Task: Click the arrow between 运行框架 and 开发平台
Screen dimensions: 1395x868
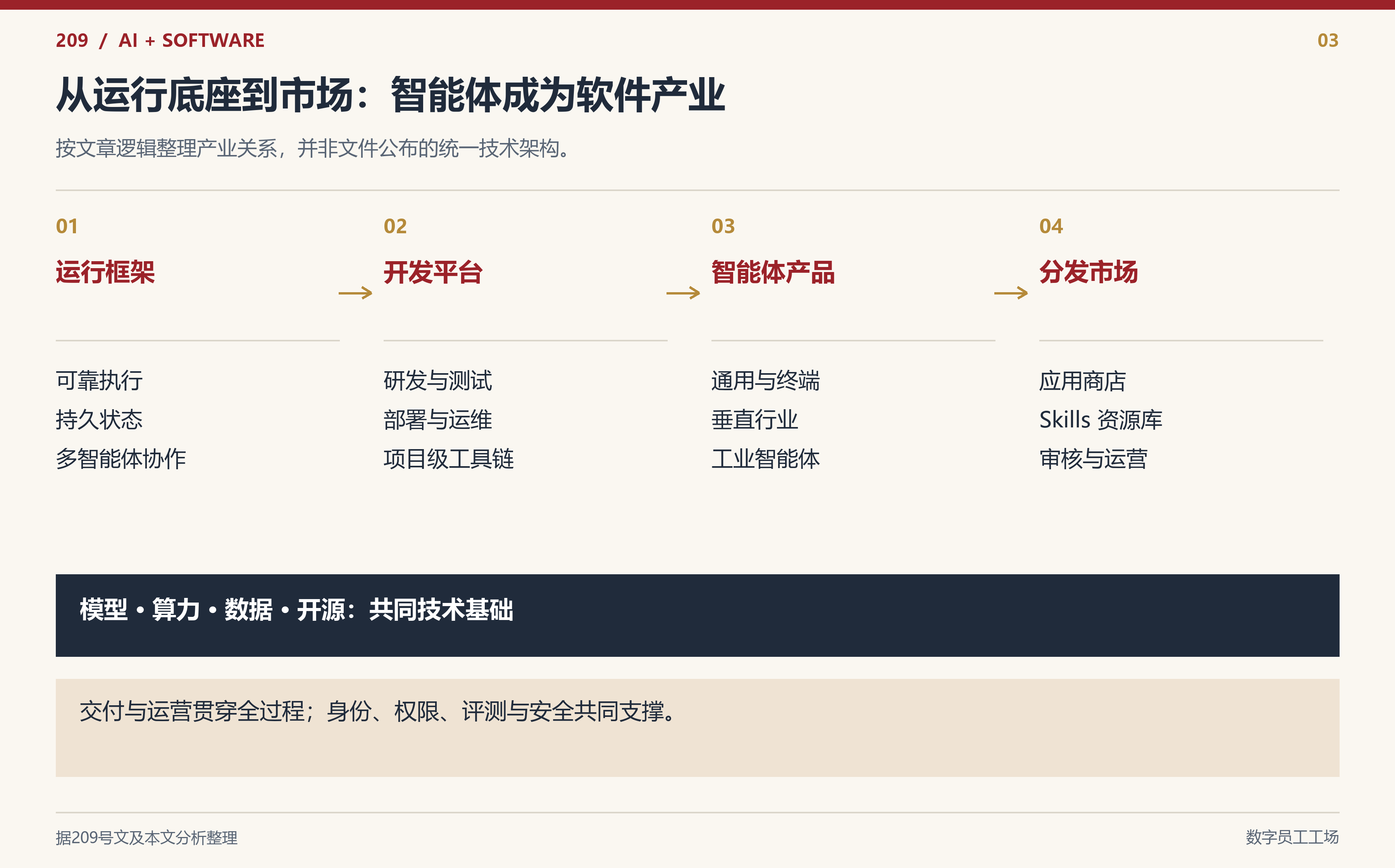Action: 355,293
